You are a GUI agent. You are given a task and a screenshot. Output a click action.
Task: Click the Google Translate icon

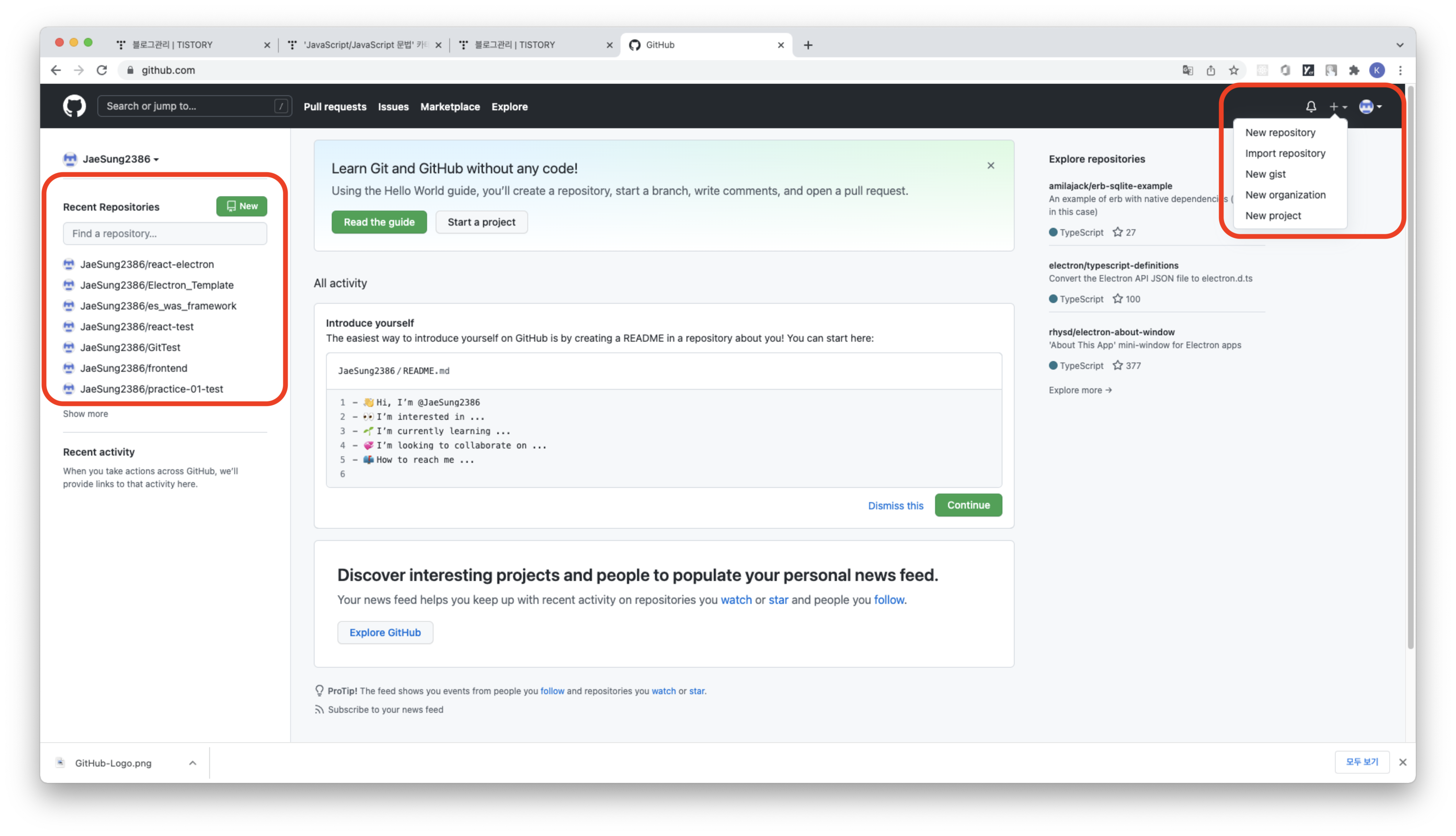tap(1188, 70)
